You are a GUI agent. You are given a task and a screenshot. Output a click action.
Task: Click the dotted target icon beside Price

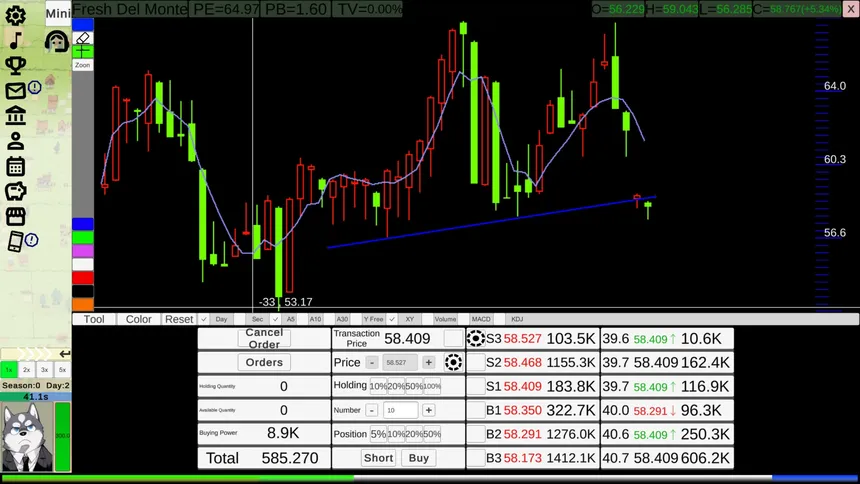pos(453,362)
